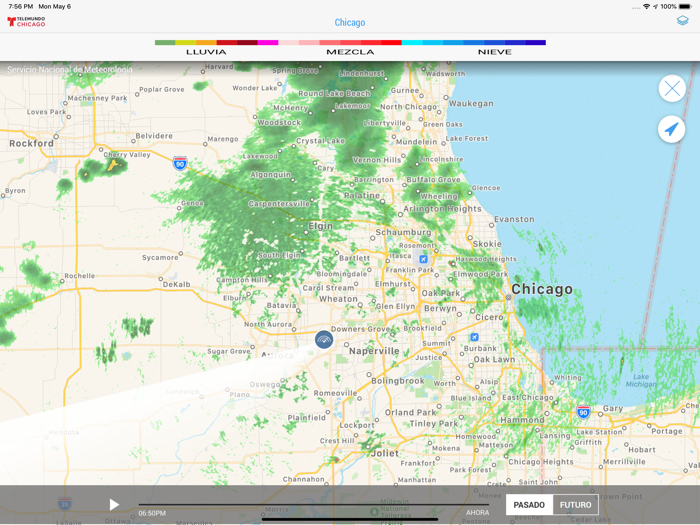The height and width of the screenshot is (525, 700).
Task: Click the large Chicago map label
Action: 542,289
